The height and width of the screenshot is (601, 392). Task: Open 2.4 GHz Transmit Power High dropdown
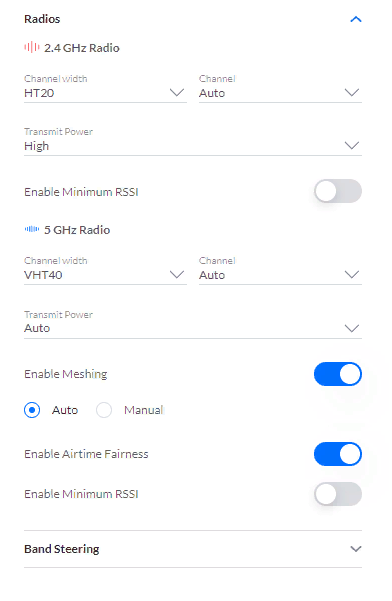coord(193,141)
